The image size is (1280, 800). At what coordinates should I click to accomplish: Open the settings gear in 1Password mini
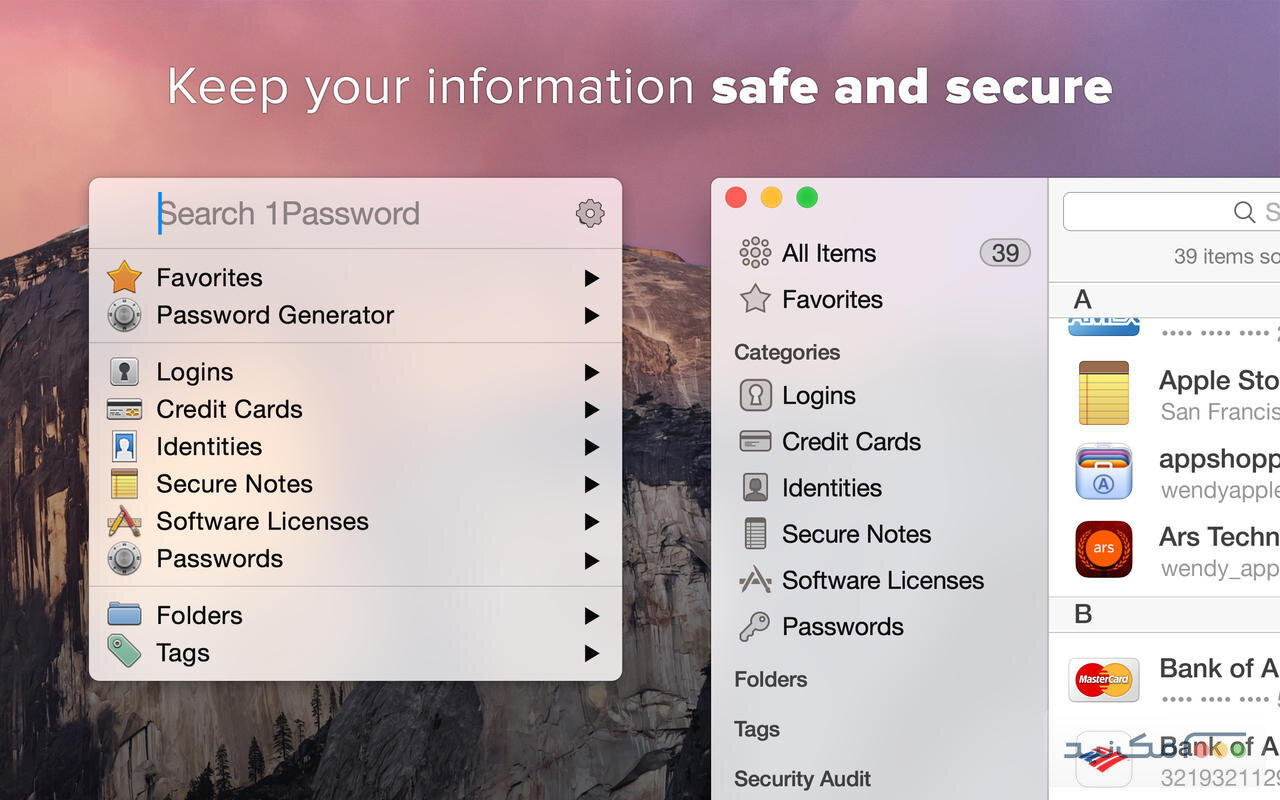tap(589, 213)
